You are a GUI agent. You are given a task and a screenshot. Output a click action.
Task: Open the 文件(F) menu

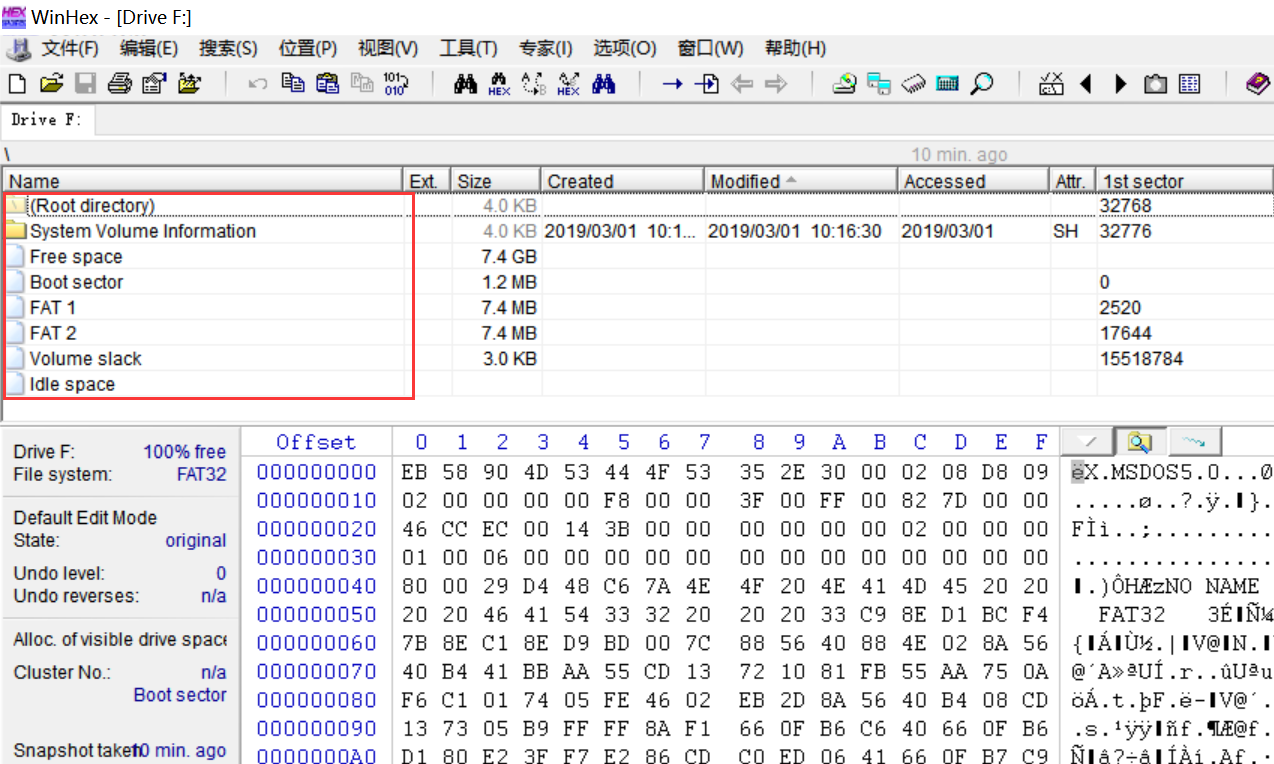(69, 48)
